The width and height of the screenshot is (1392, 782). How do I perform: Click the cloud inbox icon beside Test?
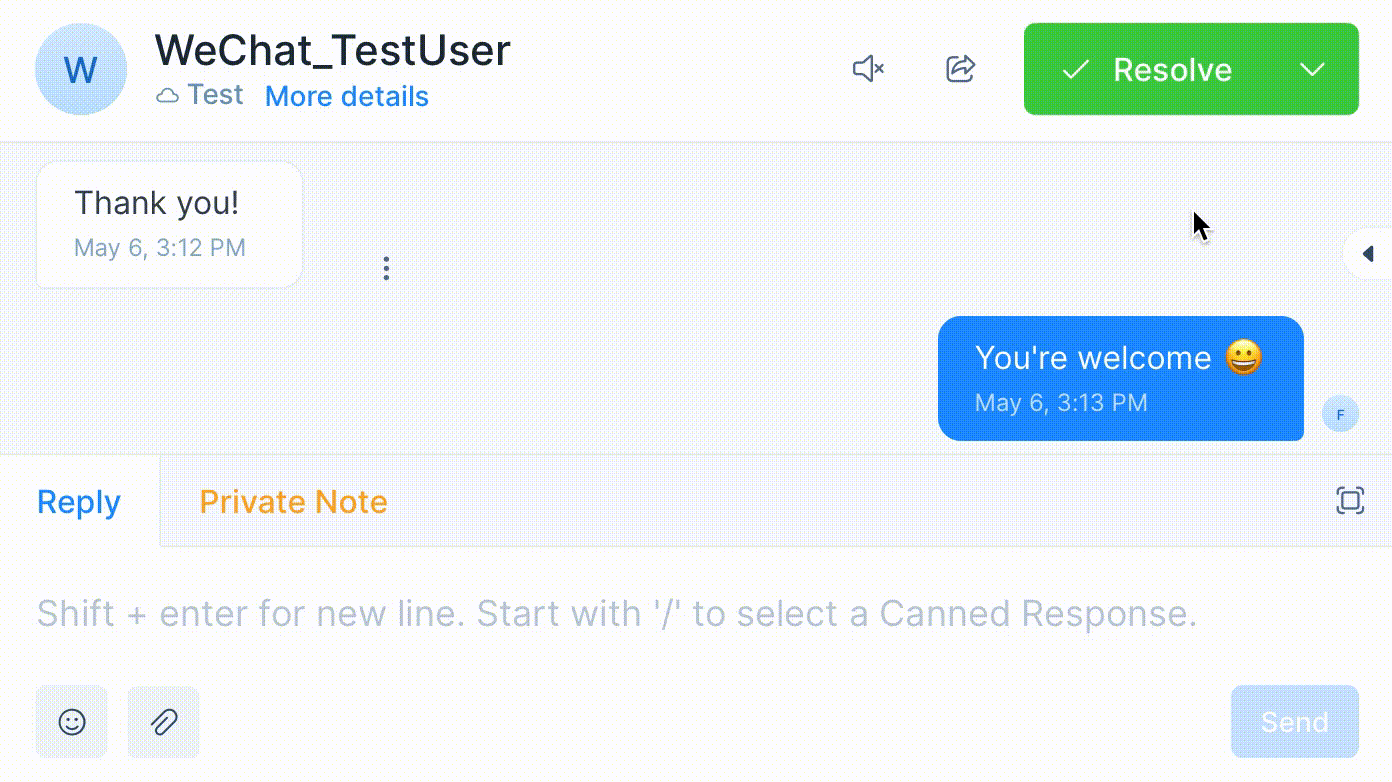coord(168,96)
